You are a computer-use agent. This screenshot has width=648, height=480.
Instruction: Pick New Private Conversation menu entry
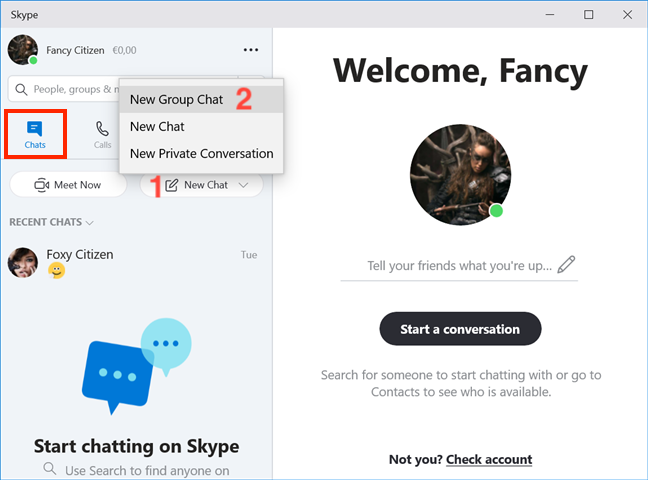(201, 153)
